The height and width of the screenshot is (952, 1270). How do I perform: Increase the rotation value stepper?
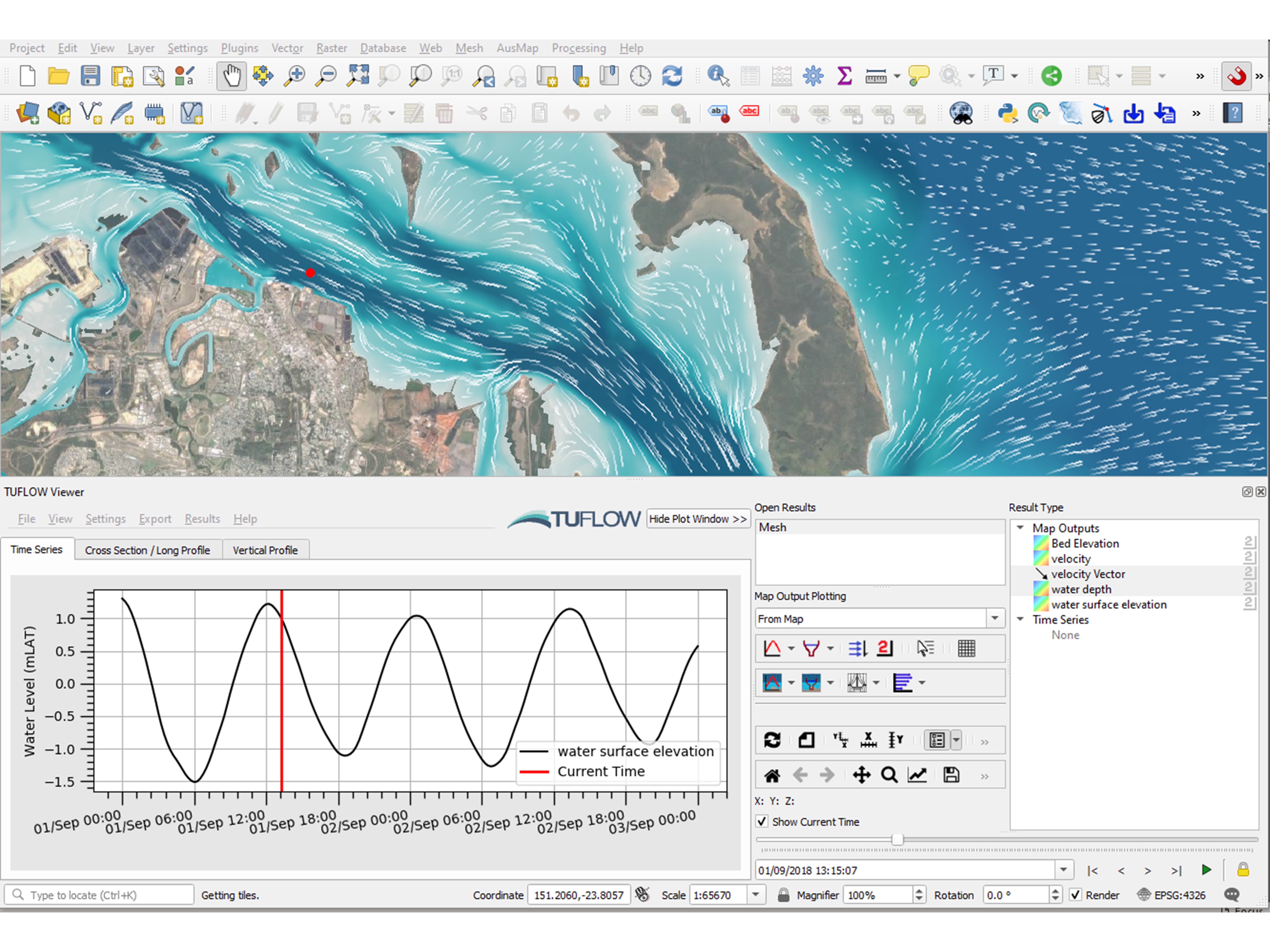1055,891
